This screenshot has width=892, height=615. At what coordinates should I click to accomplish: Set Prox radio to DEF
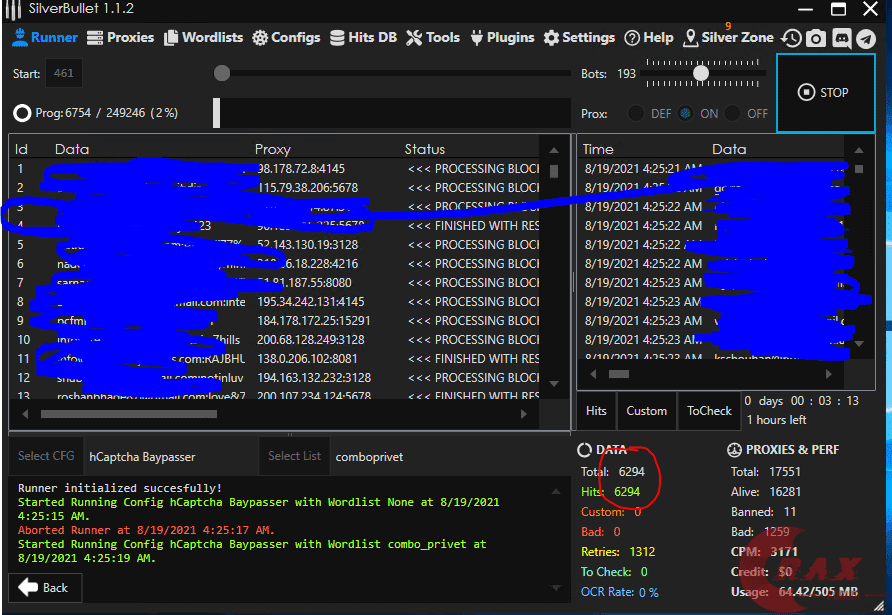point(636,113)
